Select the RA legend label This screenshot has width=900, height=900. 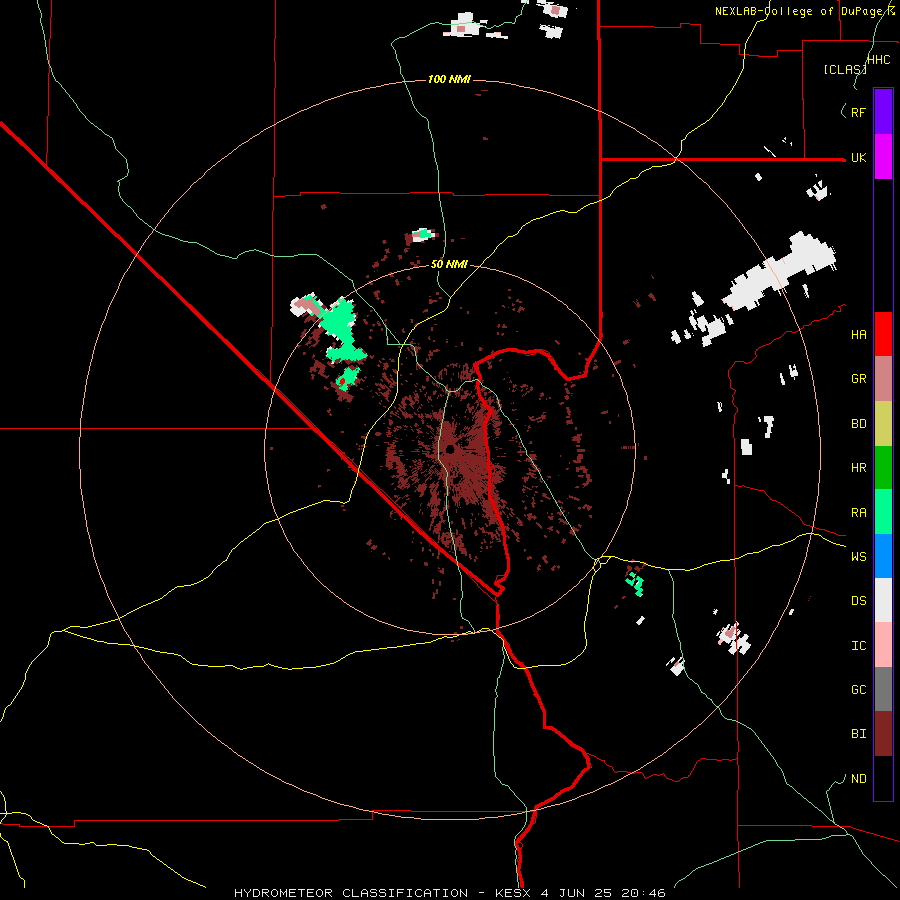858,512
